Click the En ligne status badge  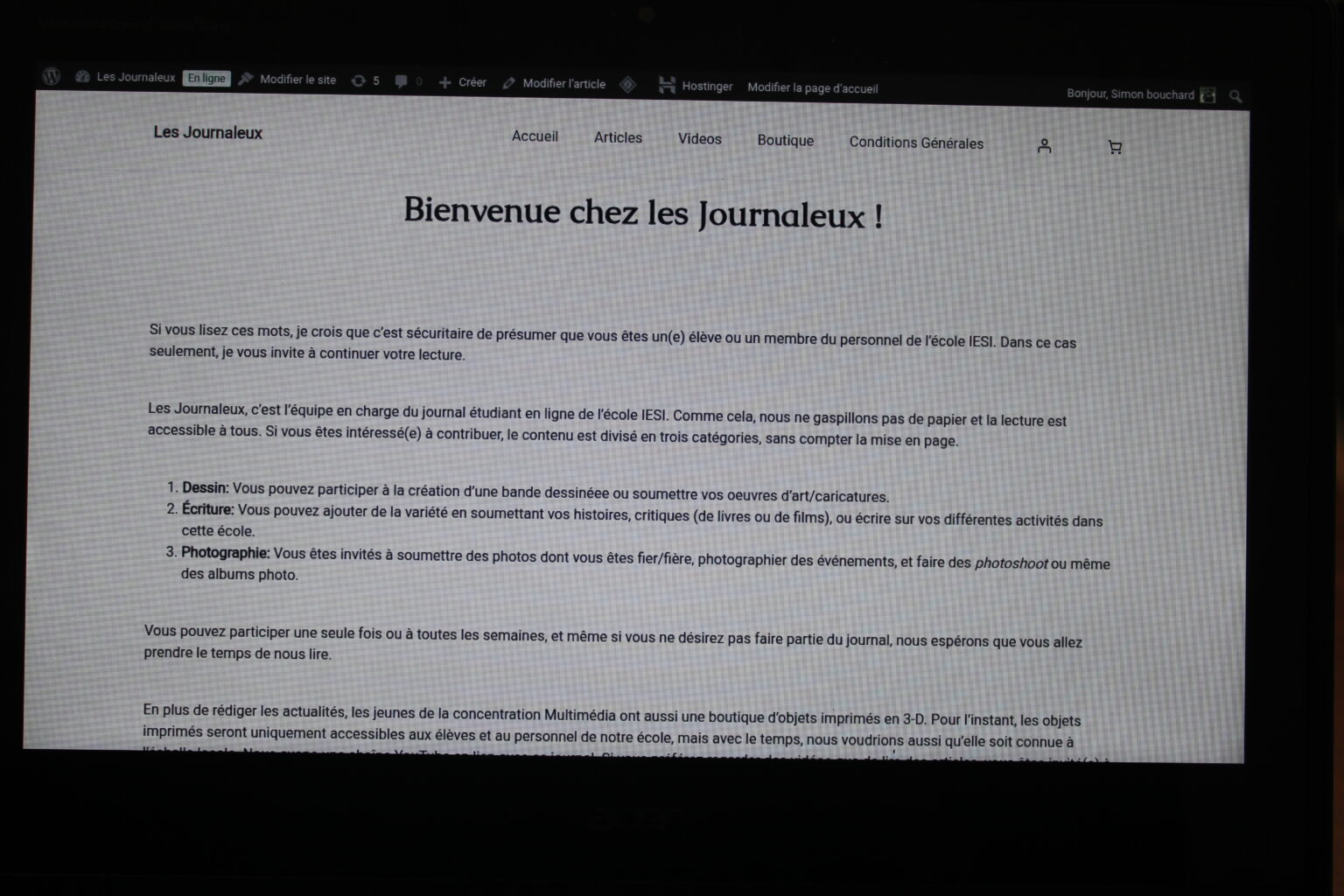pyautogui.click(x=206, y=78)
